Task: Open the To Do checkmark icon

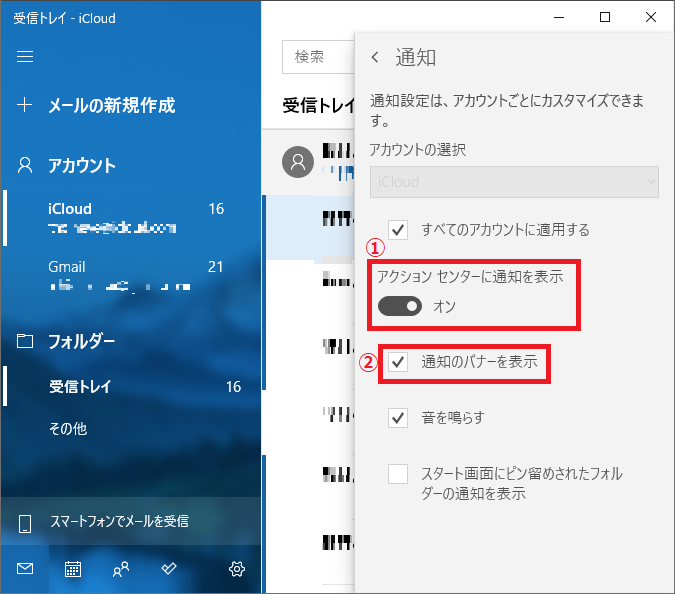Action: [x=169, y=569]
